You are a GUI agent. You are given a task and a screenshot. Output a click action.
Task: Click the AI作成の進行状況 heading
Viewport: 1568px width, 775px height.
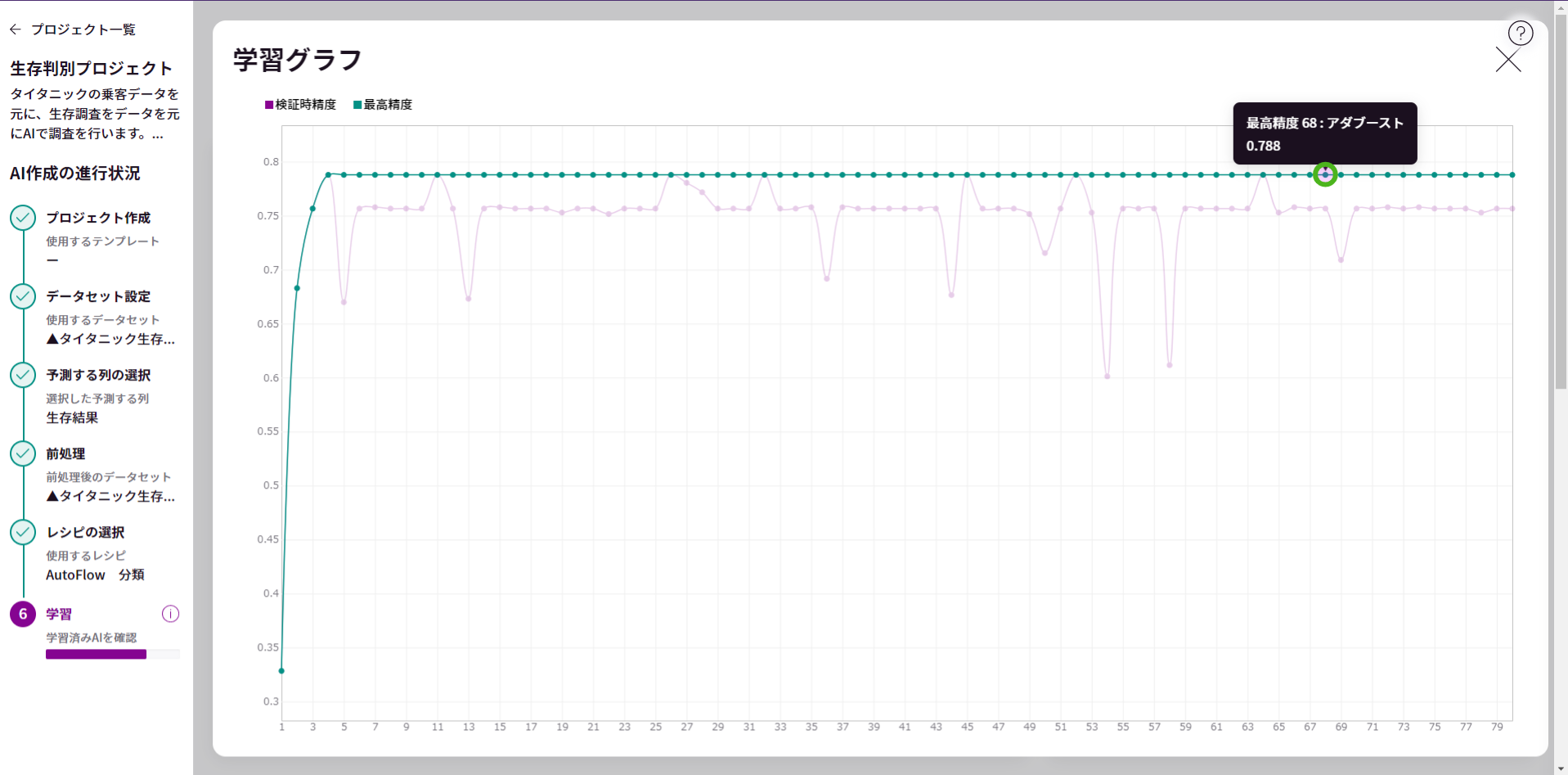(x=75, y=173)
